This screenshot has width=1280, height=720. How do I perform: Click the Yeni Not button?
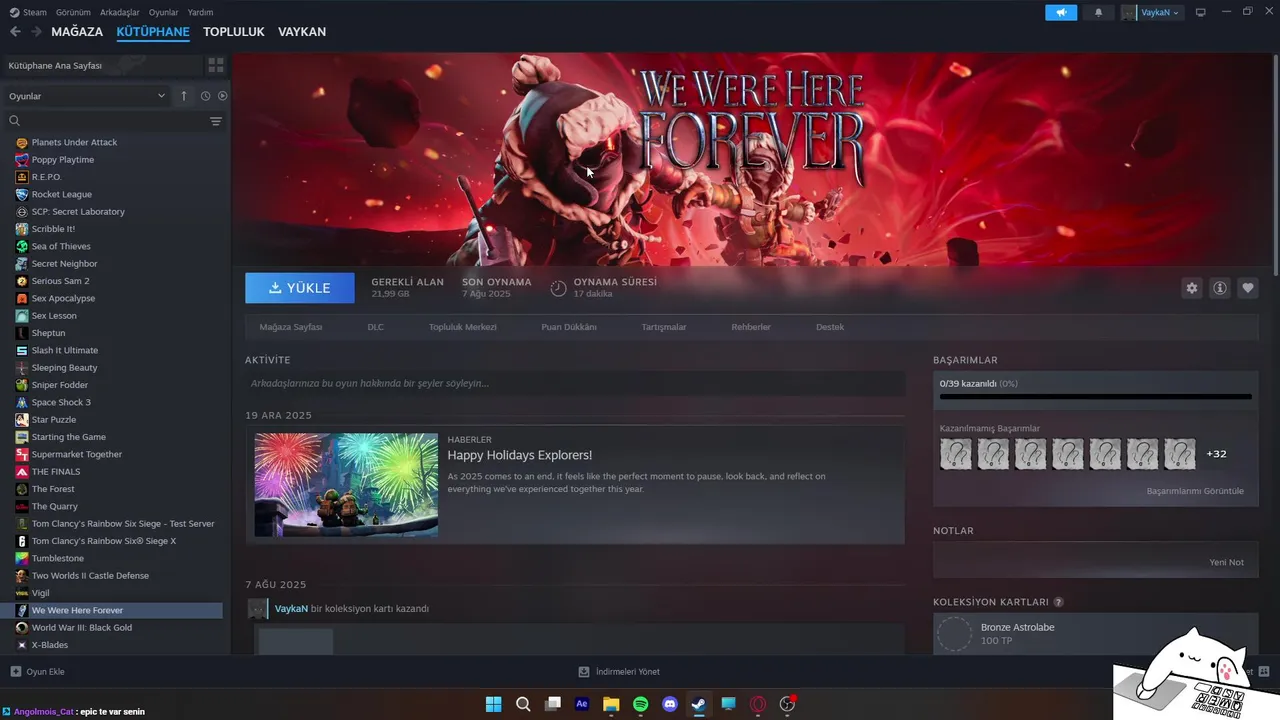tap(1227, 562)
